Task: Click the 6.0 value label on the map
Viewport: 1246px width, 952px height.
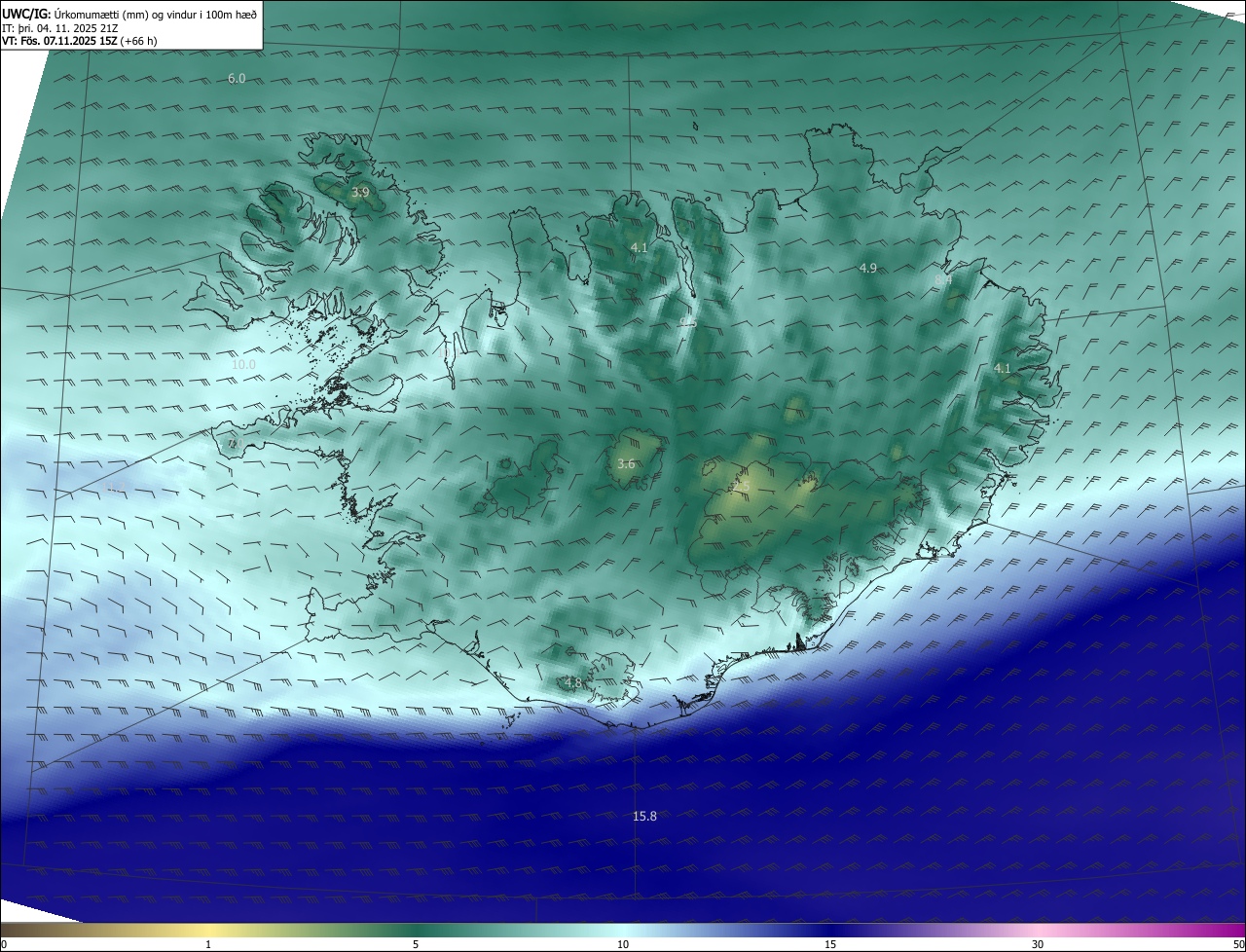Action: point(237,78)
